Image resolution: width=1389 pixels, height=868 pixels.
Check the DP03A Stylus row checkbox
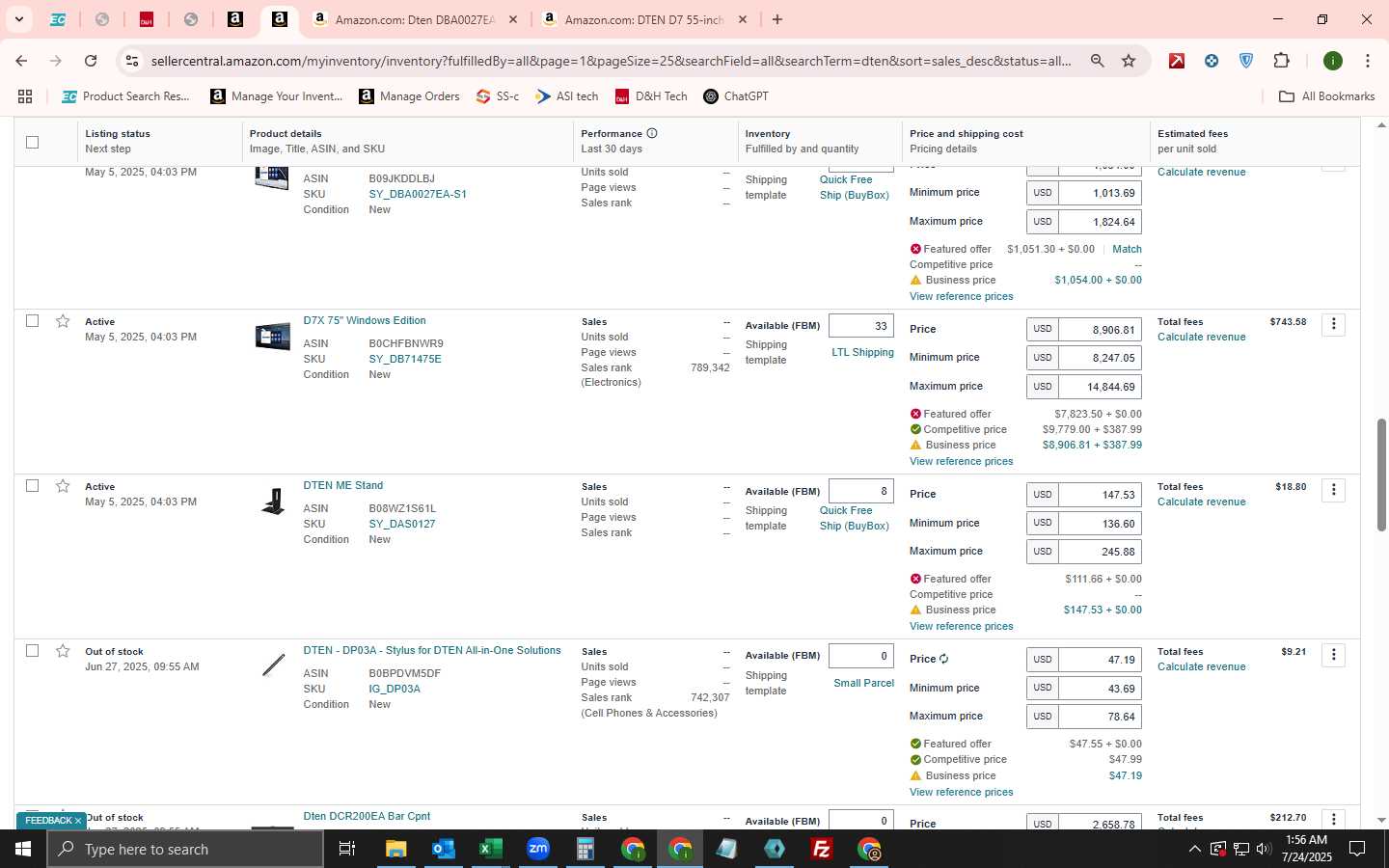(32, 651)
